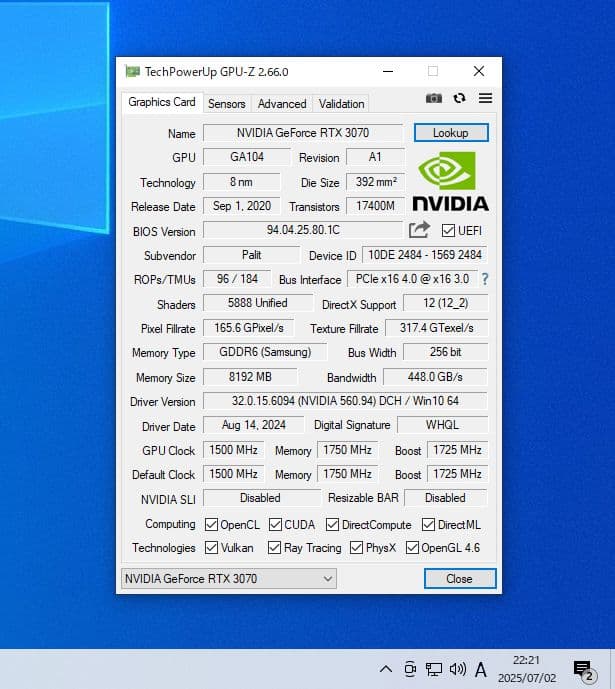Click the Close button at bottom
The height and width of the screenshot is (689, 615).
pos(459,579)
